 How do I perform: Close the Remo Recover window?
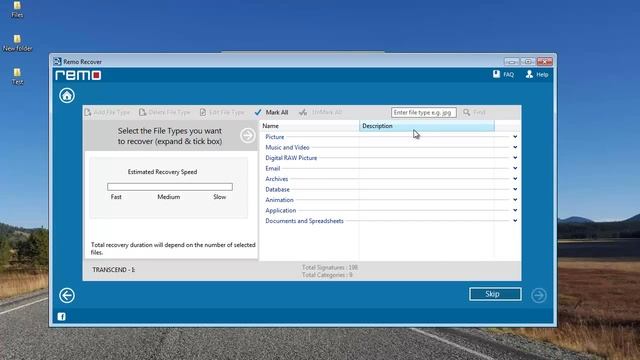pyautogui.click(x=544, y=62)
